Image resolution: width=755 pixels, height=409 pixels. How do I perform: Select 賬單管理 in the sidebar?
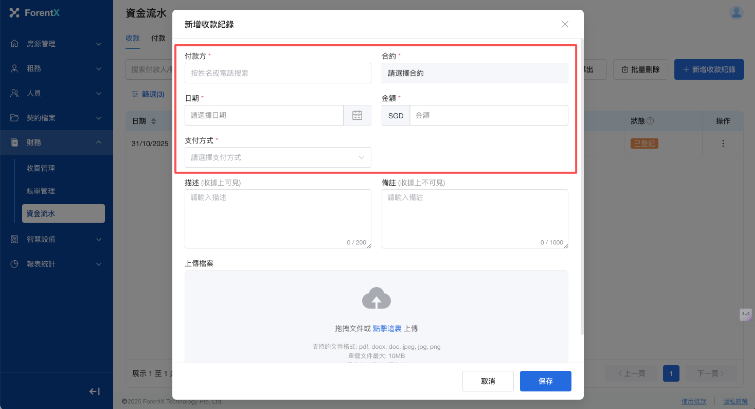tap(41, 190)
